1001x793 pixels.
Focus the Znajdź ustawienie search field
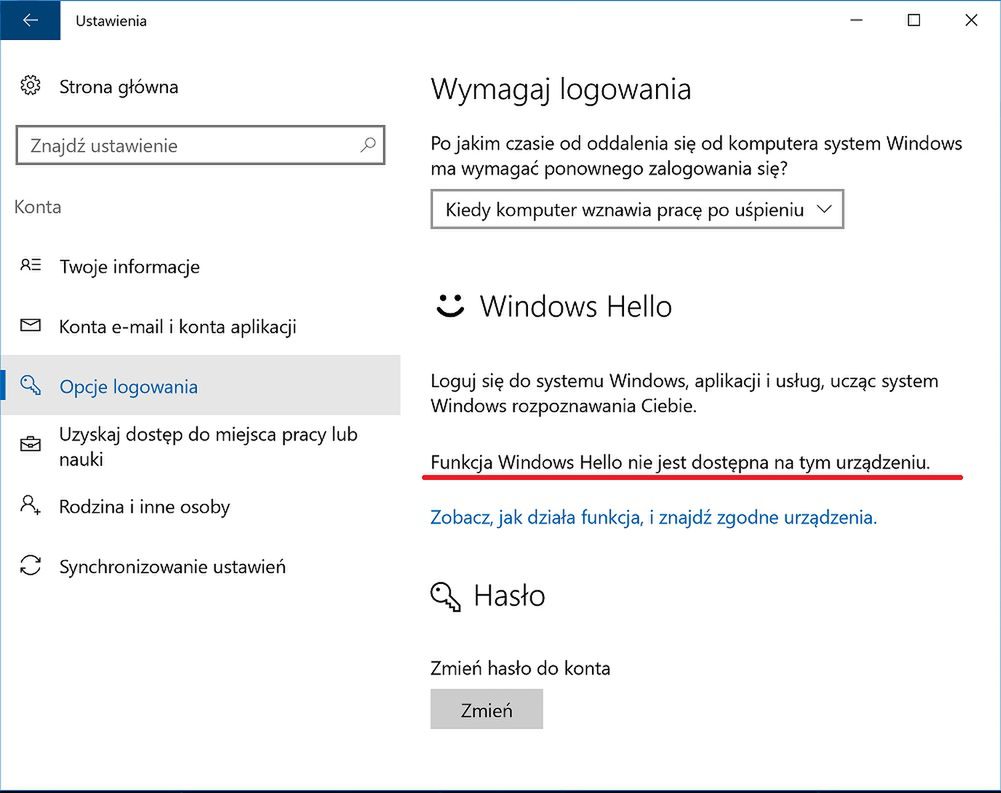click(200, 146)
